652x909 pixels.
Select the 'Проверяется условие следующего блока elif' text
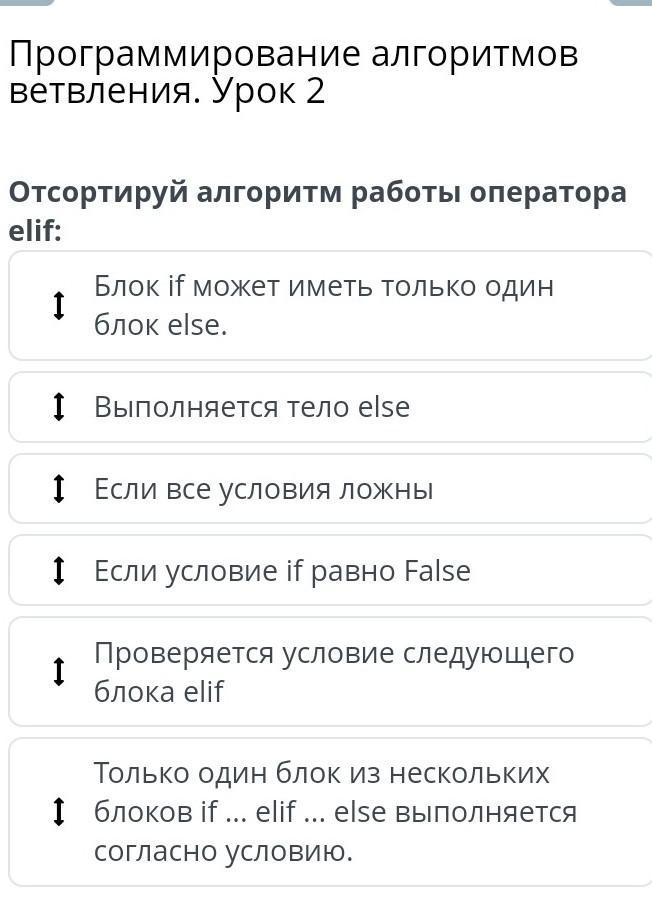[333, 672]
